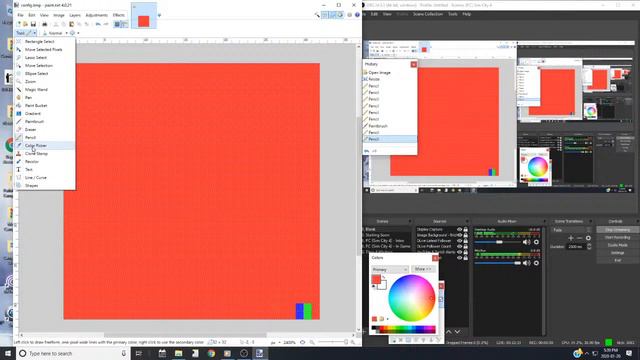Click Start Recording in OBS Controls

pos(618,237)
